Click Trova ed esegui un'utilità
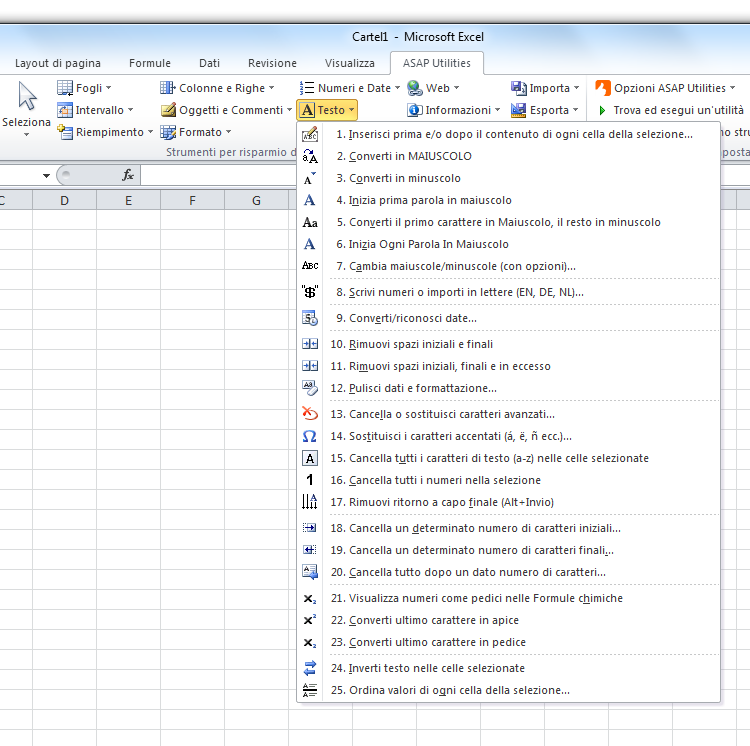This screenshot has height=746, width=750. tap(672, 110)
